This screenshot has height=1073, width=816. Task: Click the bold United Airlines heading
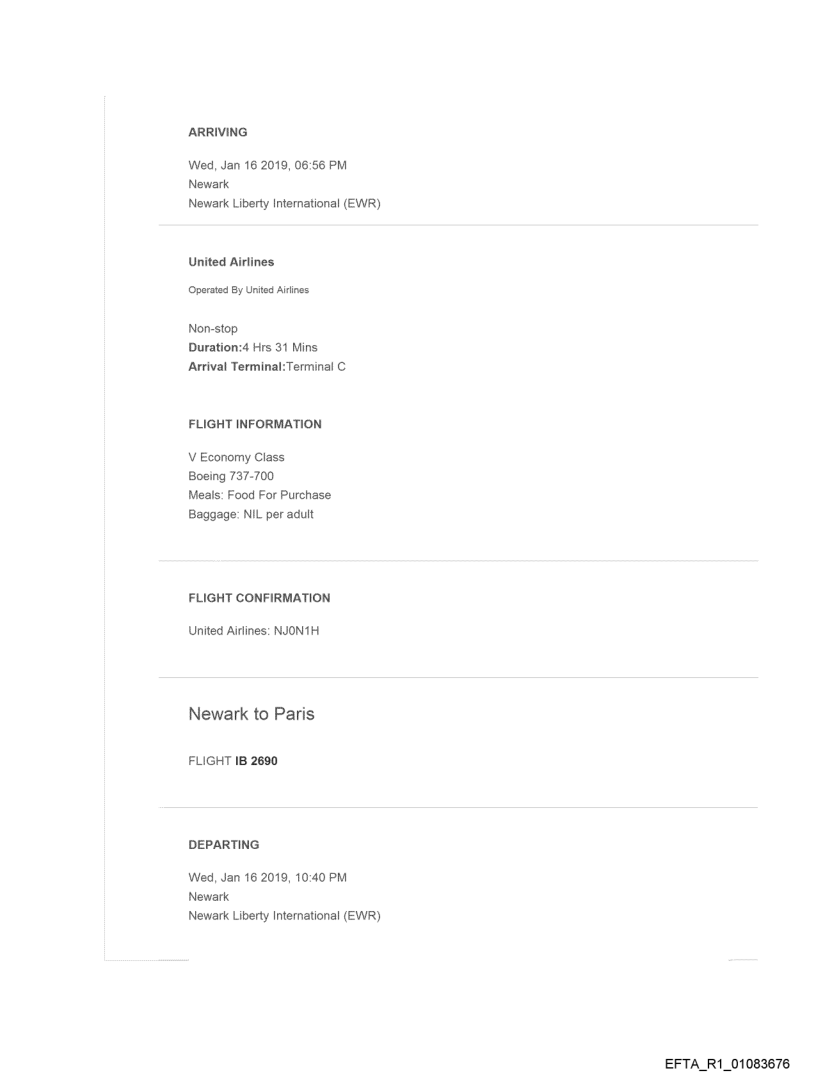231,262
